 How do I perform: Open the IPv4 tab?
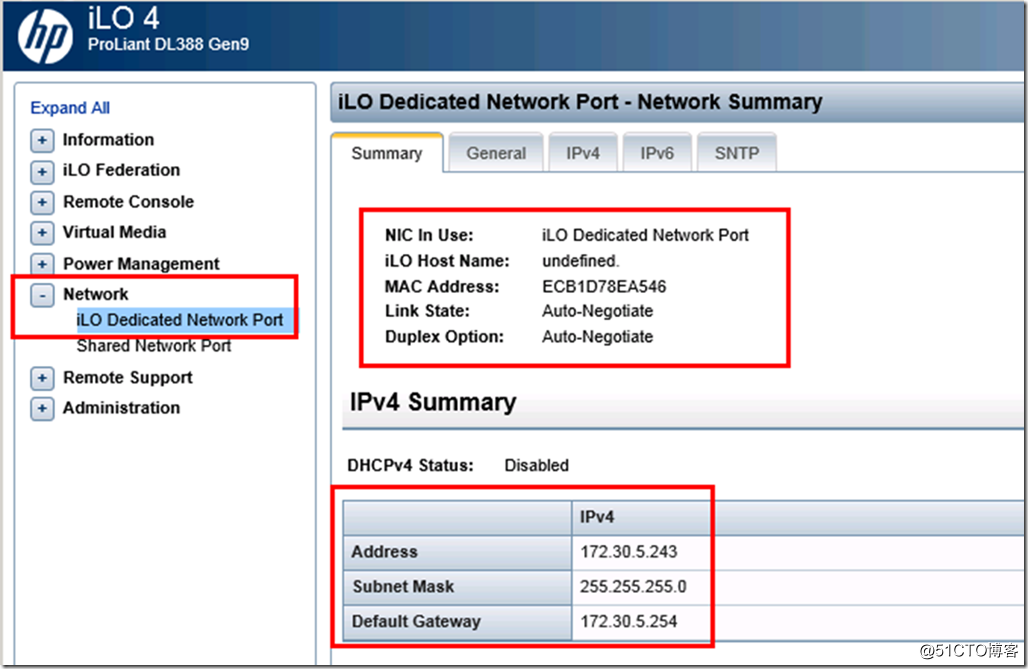[x=583, y=154]
